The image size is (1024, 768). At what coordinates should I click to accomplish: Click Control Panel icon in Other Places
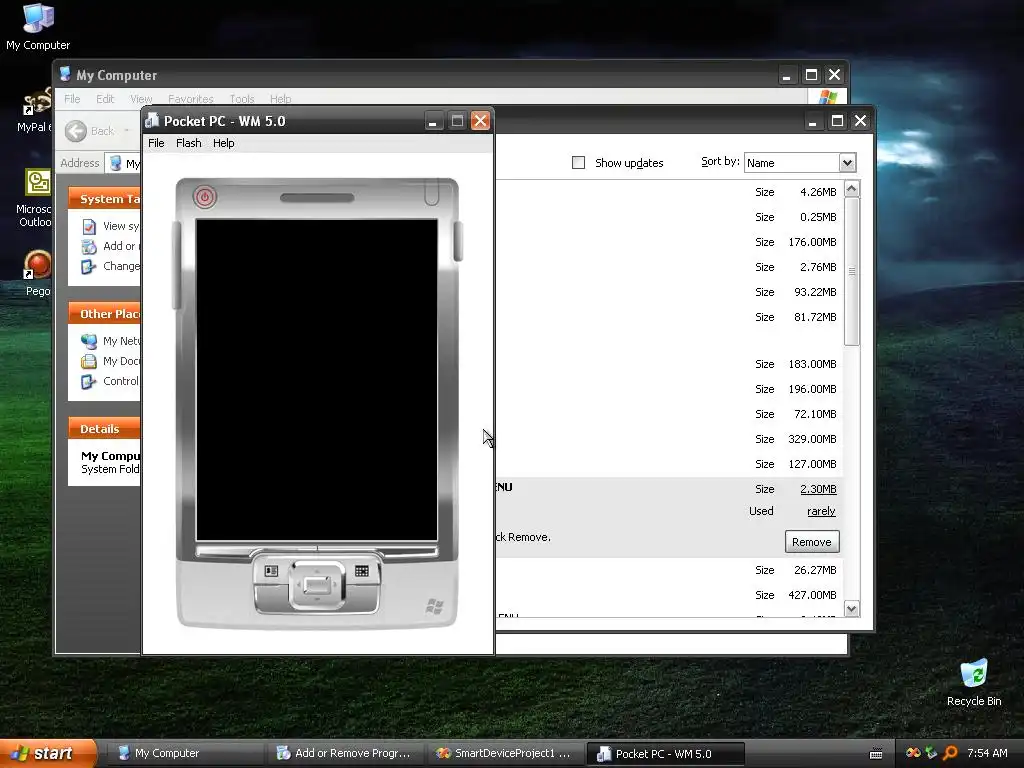pos(89,381)
